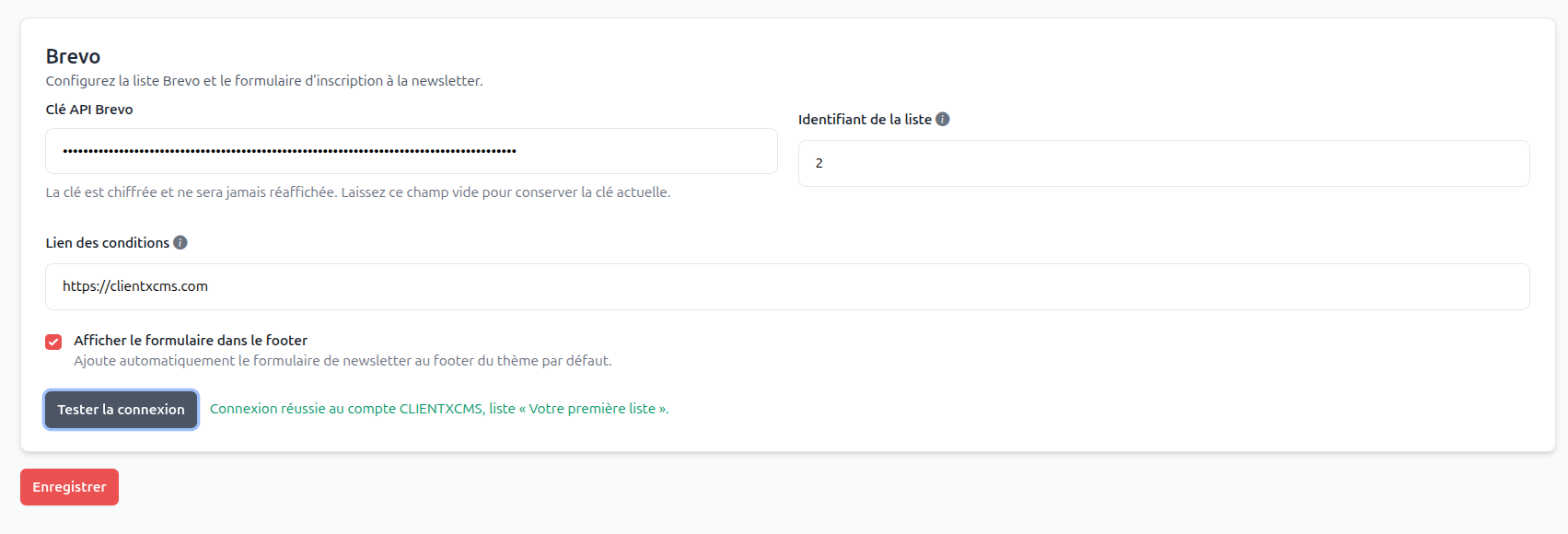Click the info icon beside Identifiant de la liste
Screen dimensions: 1568x534
[x=943, y=119]
